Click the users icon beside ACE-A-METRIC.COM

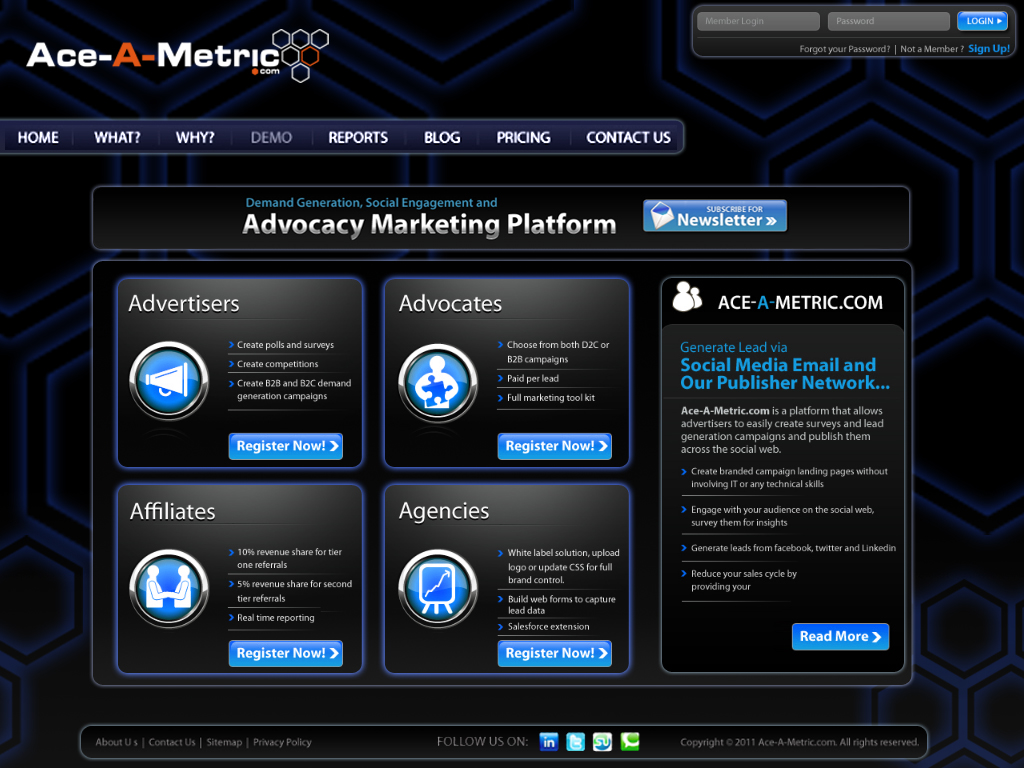[687, 296]
